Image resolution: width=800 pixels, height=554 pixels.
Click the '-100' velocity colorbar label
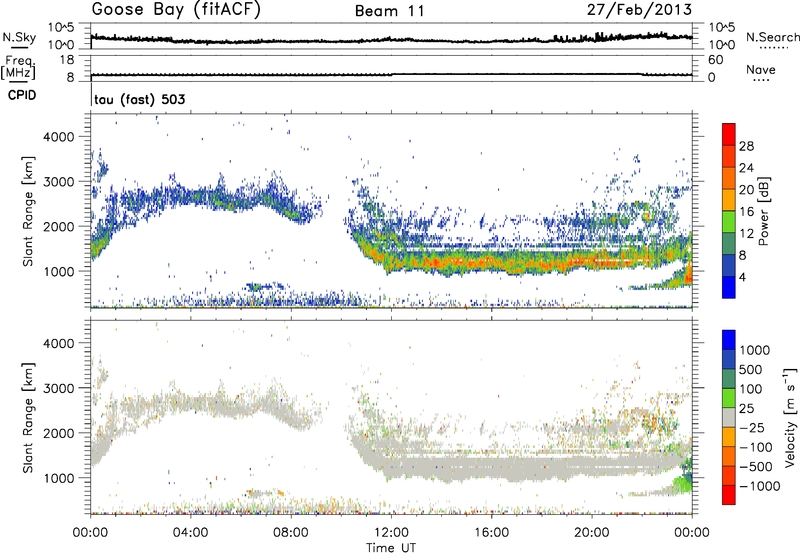tap(756, 447)
